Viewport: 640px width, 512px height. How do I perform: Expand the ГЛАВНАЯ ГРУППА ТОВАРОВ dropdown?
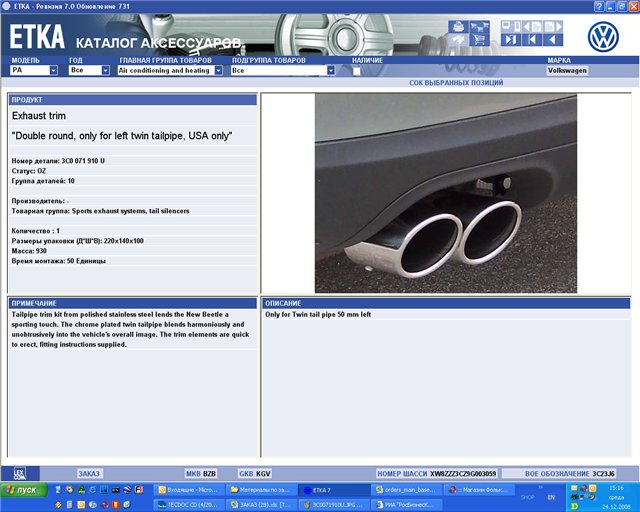click(218, 70)
